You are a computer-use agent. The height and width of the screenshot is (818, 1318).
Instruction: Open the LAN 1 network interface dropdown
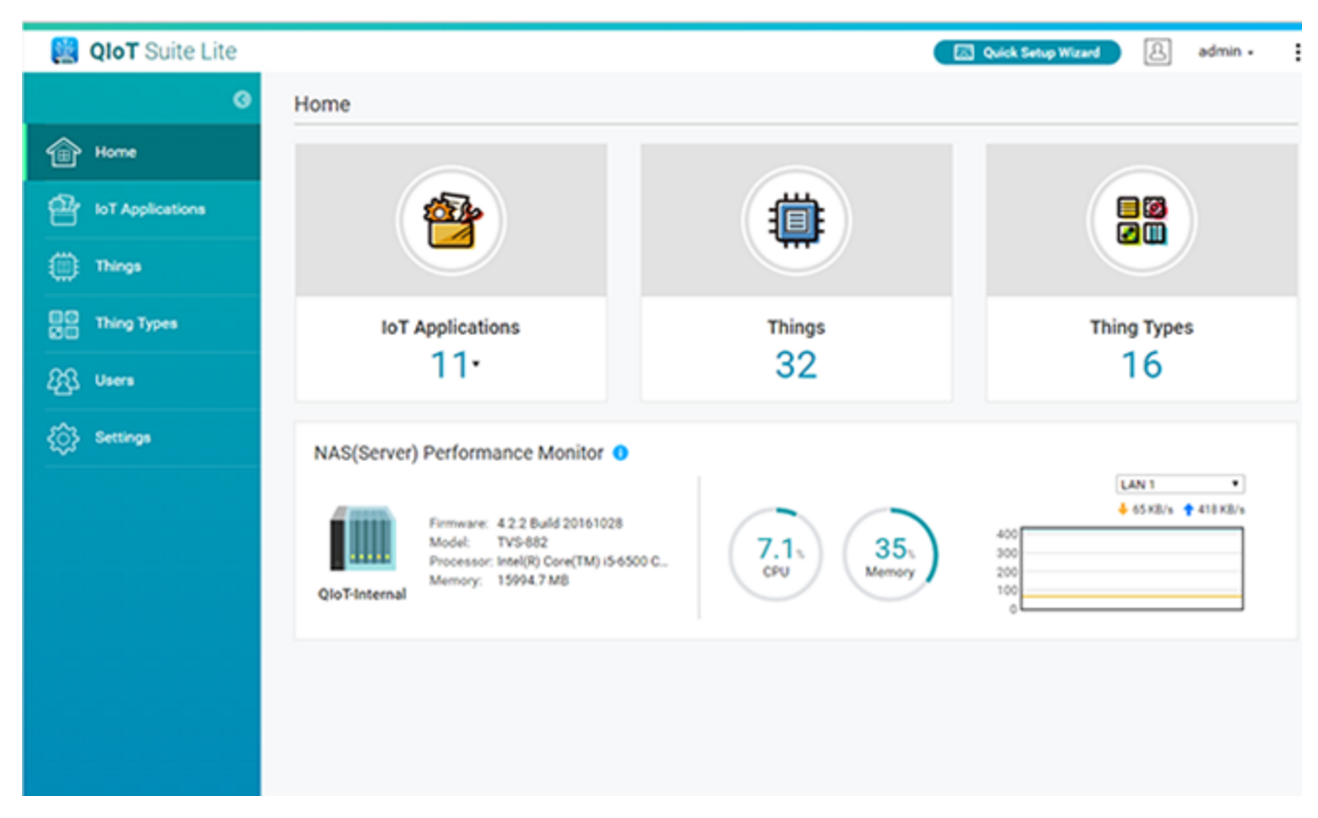click(x=1179, y=484)
